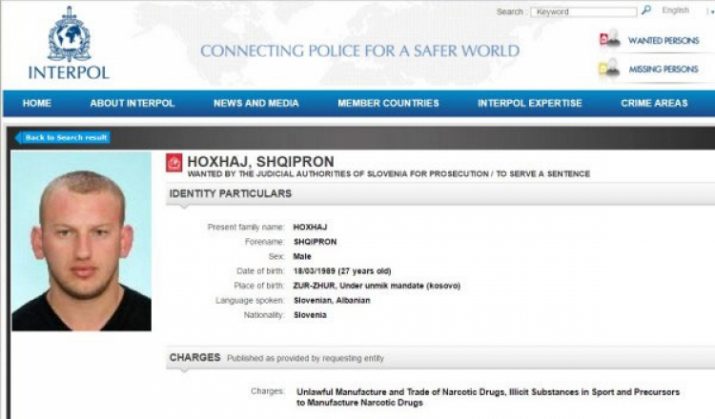Screen dimensions: 715x419
Task: Expand the language selector arrow
Action: pyautogui.click(x=710, y=12)
